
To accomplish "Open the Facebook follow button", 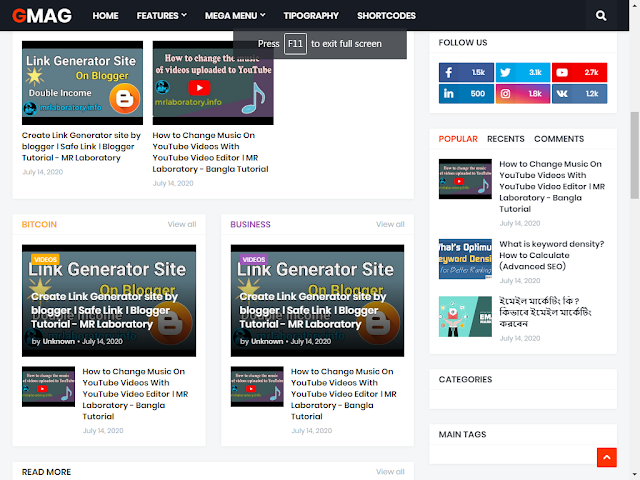I will [x=466, y=72].
